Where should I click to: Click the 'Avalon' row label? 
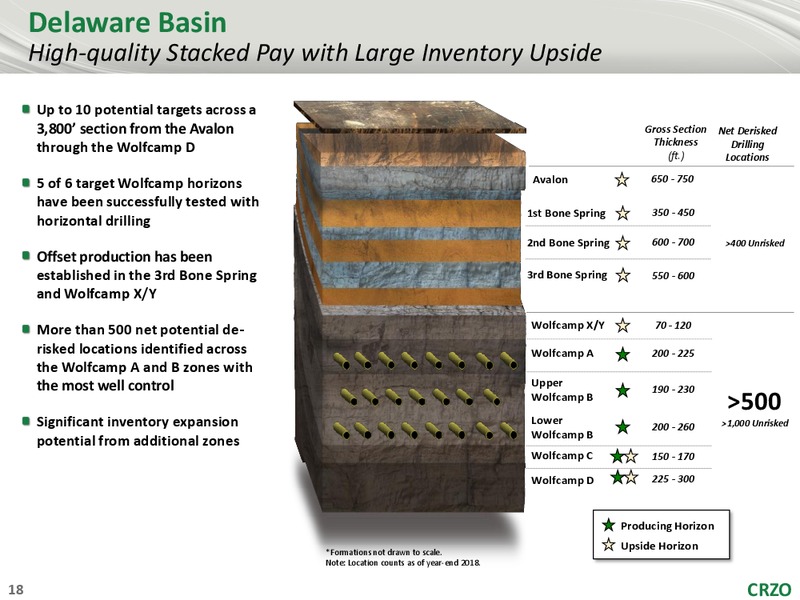pos(550,180)
